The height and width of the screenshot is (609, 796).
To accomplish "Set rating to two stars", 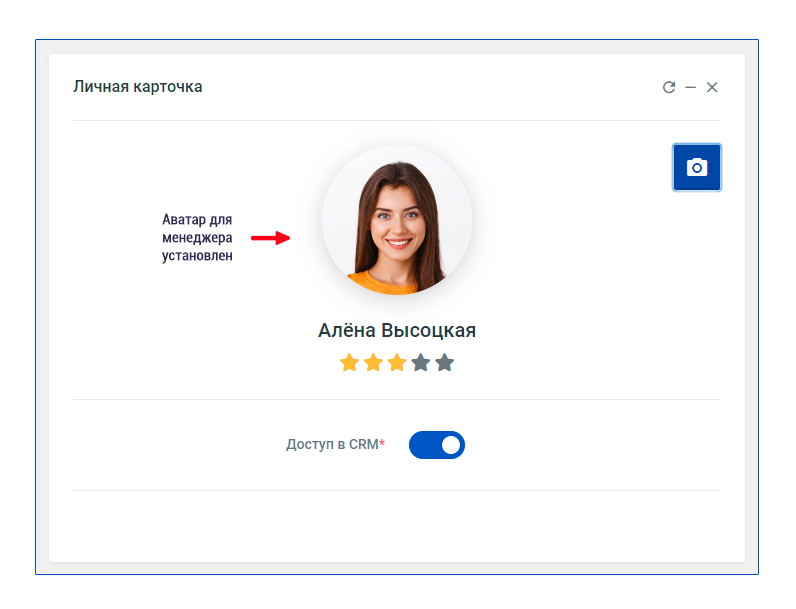I will pos(373,363).
